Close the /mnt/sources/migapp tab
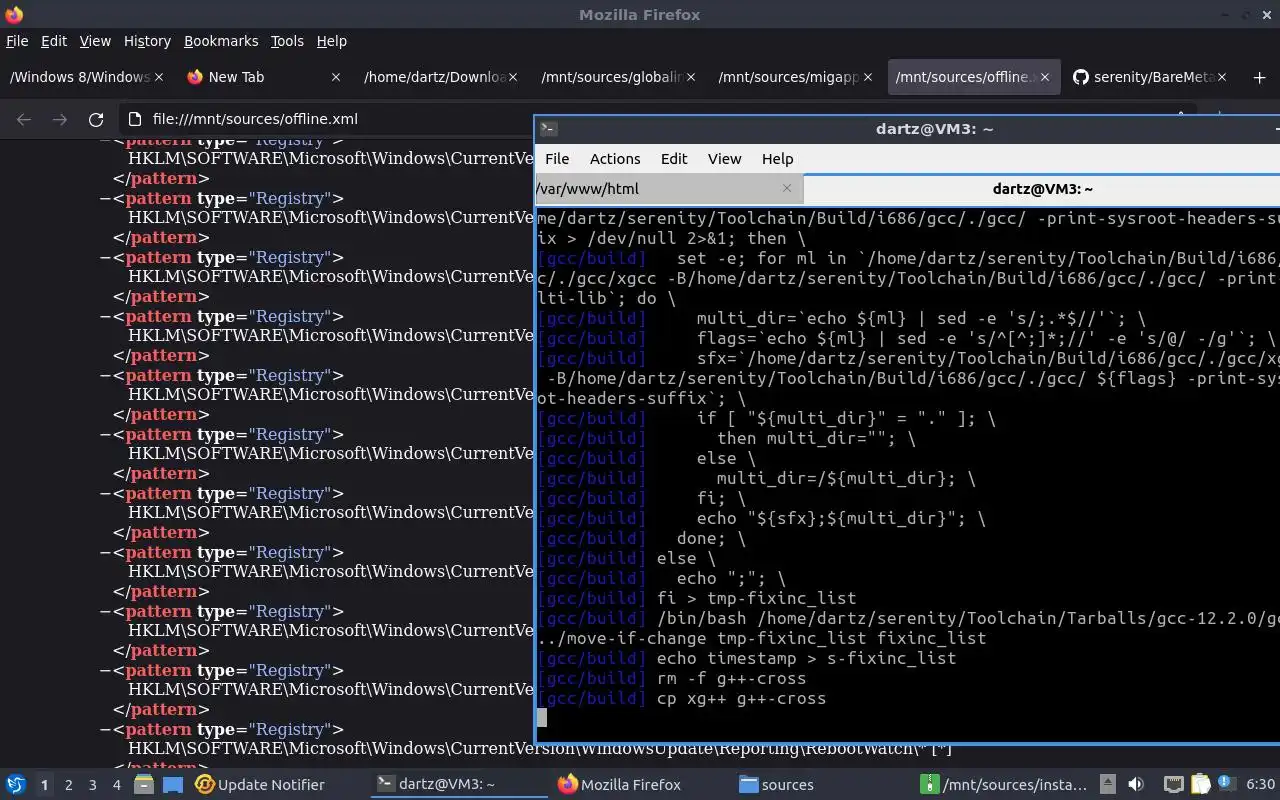Image resolution: width=1280 pixels, height=800 pixels. pyautogui.click(x=868, y=77)
